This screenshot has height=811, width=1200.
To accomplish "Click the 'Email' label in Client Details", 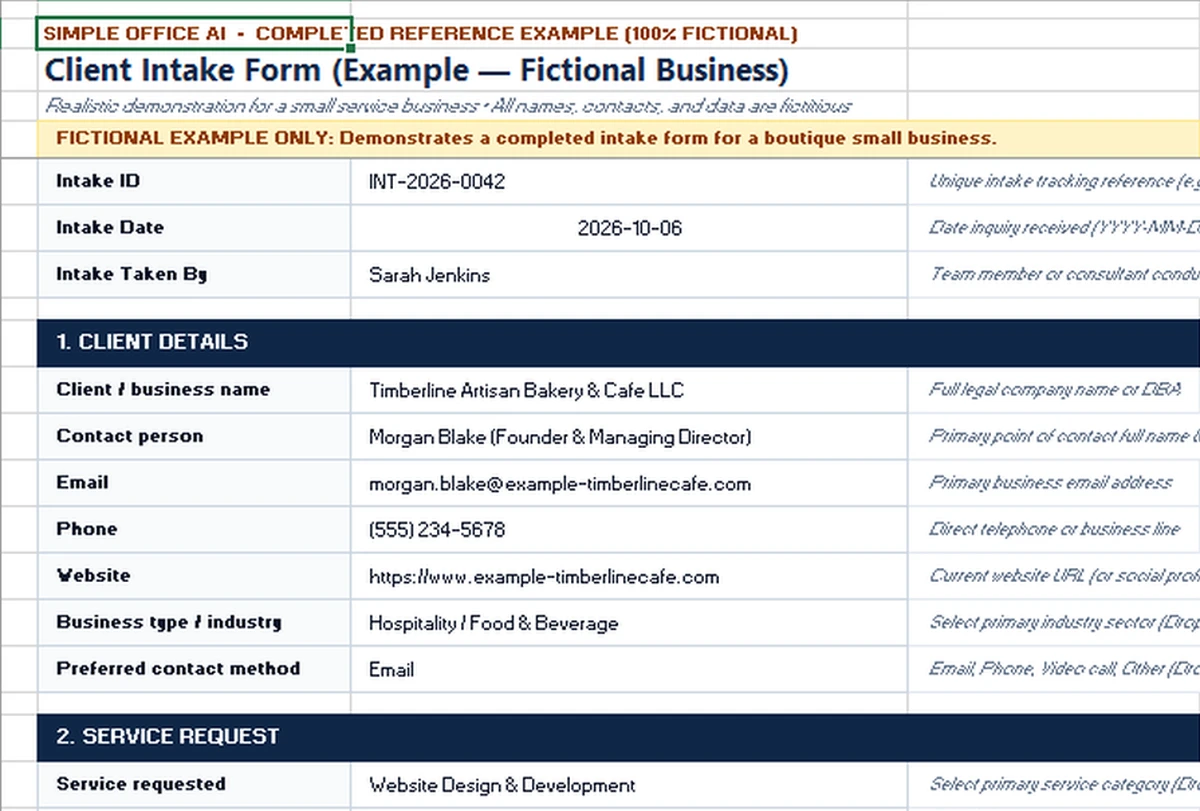I will coord(194,483).
